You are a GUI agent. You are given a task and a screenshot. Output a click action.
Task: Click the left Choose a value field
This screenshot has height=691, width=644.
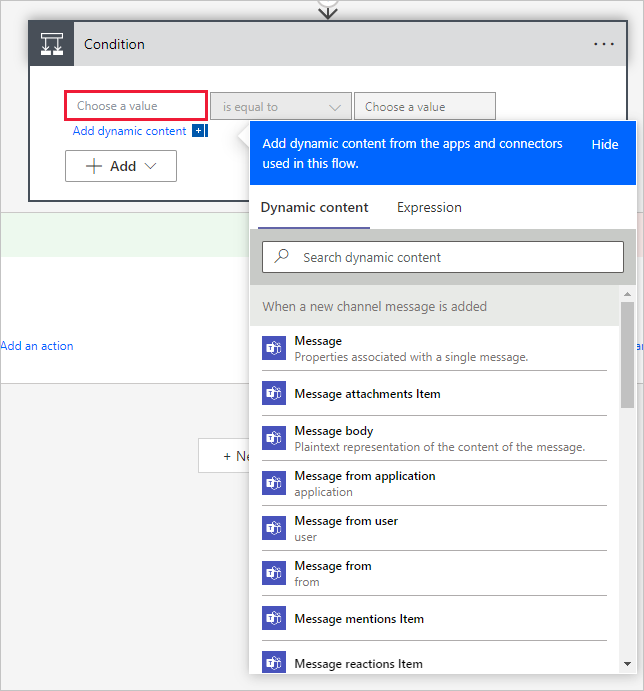(136, 106)
